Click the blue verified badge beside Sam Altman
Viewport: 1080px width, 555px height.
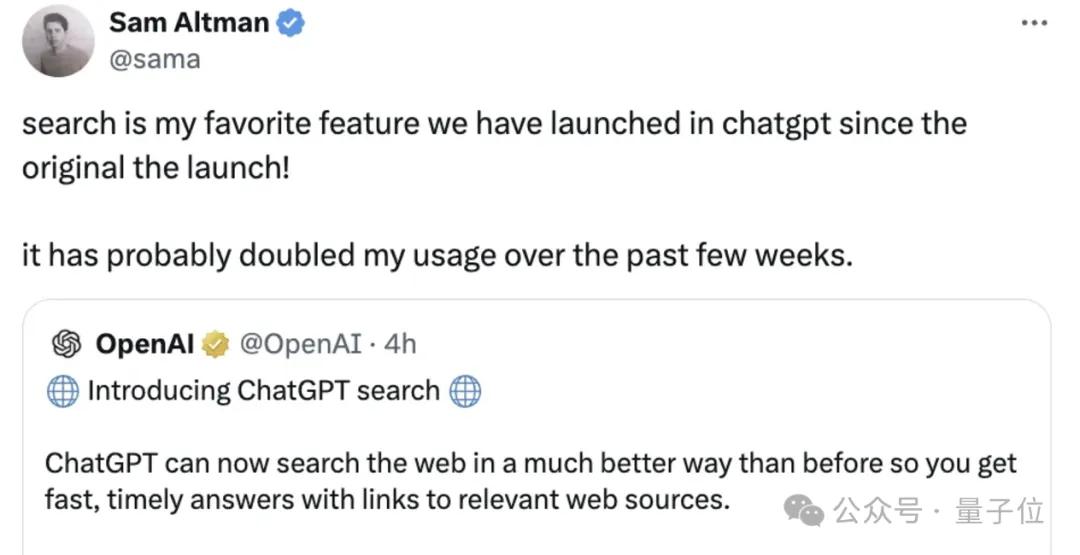[291, 24]
